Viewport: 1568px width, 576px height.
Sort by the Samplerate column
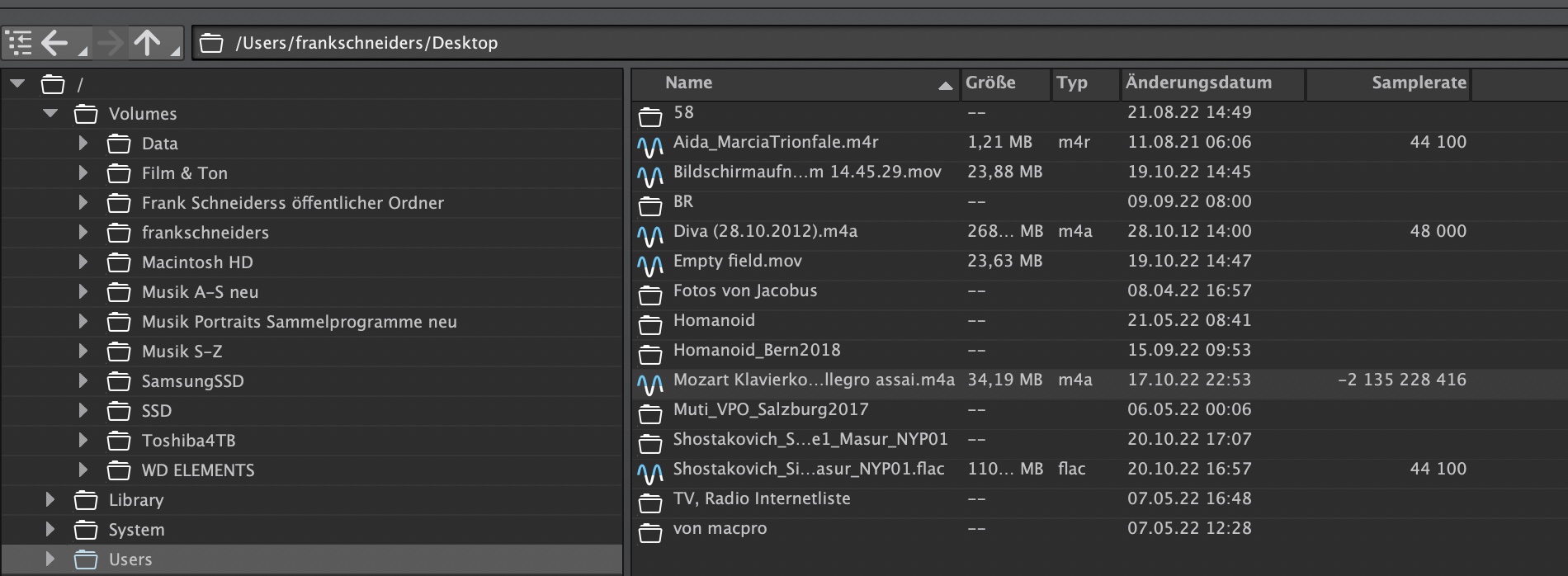(x=1419, y=83)
